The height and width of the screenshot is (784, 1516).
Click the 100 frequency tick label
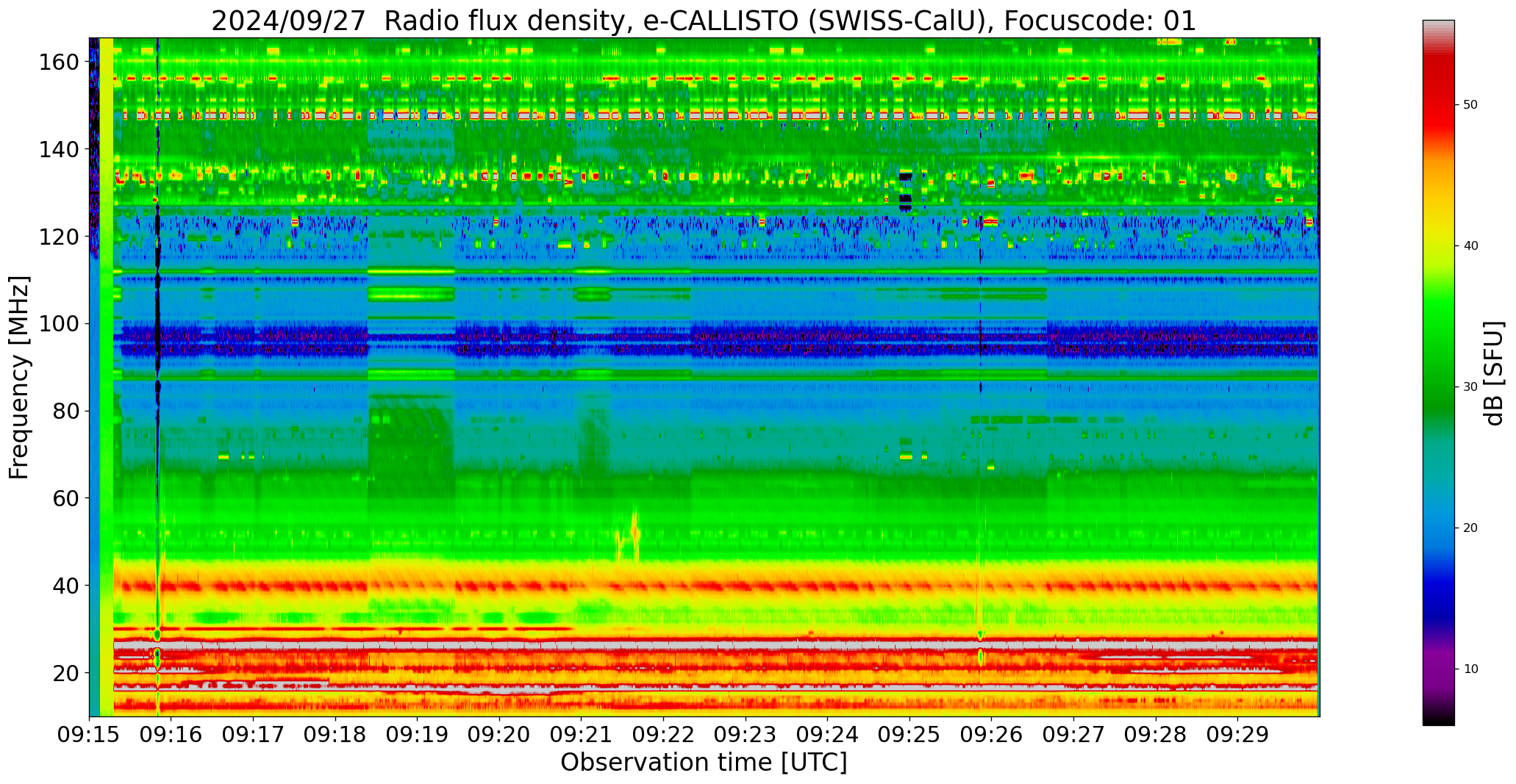[59, 324]
